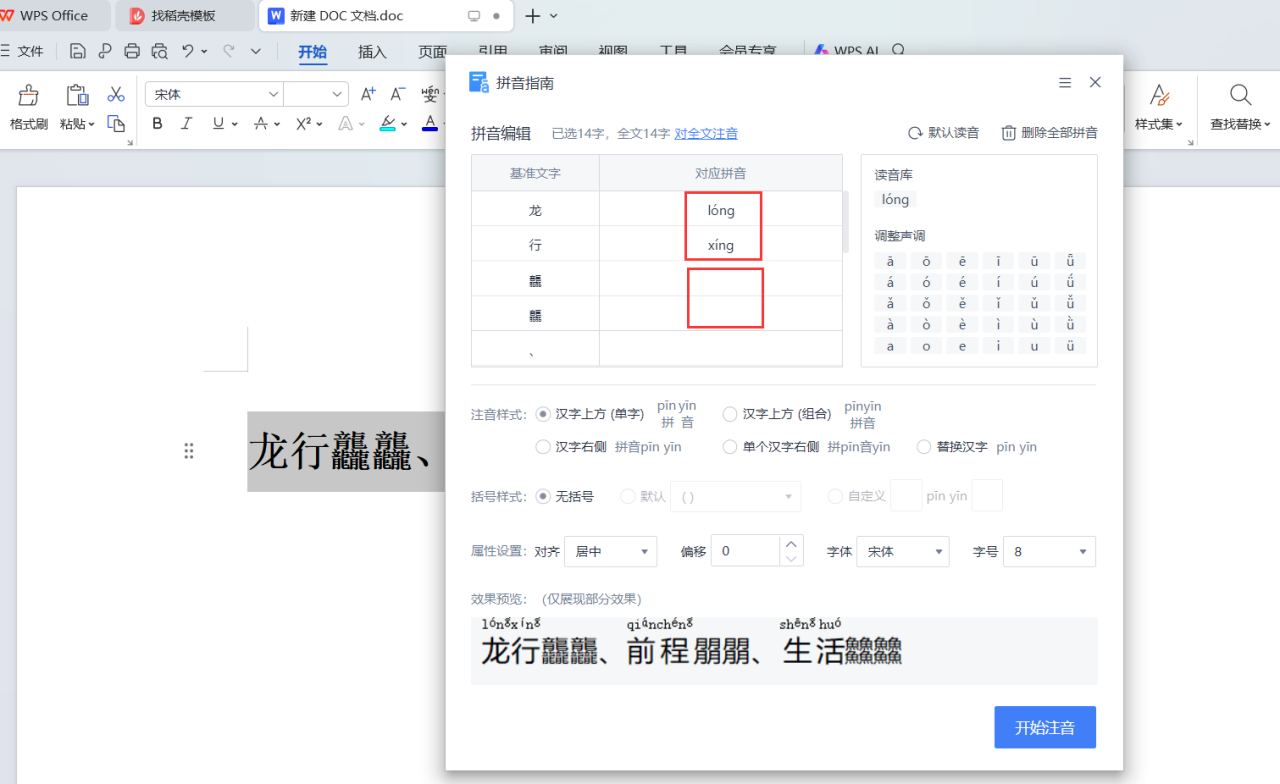Expand the Undo history dropdown arrow
1280x784 pixels.
(204, 51)
